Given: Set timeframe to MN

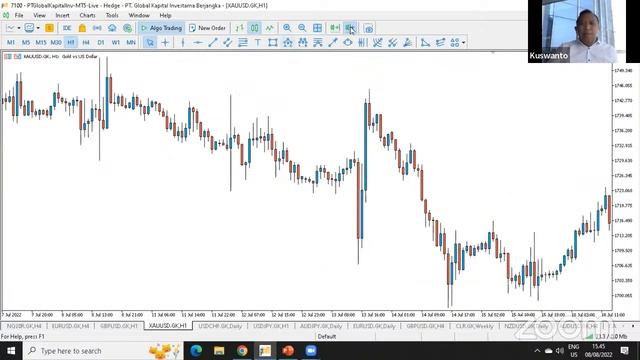Looking at the screenshot, I should click(131, 42).
